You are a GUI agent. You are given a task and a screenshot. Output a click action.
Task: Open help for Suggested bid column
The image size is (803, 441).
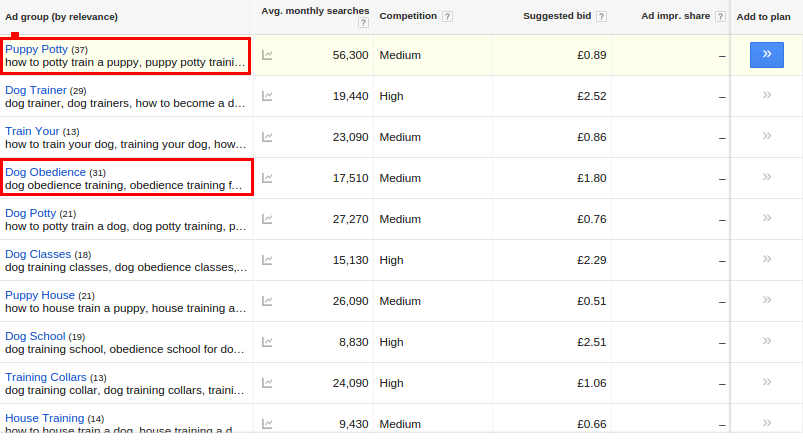(x=602, y=16)
